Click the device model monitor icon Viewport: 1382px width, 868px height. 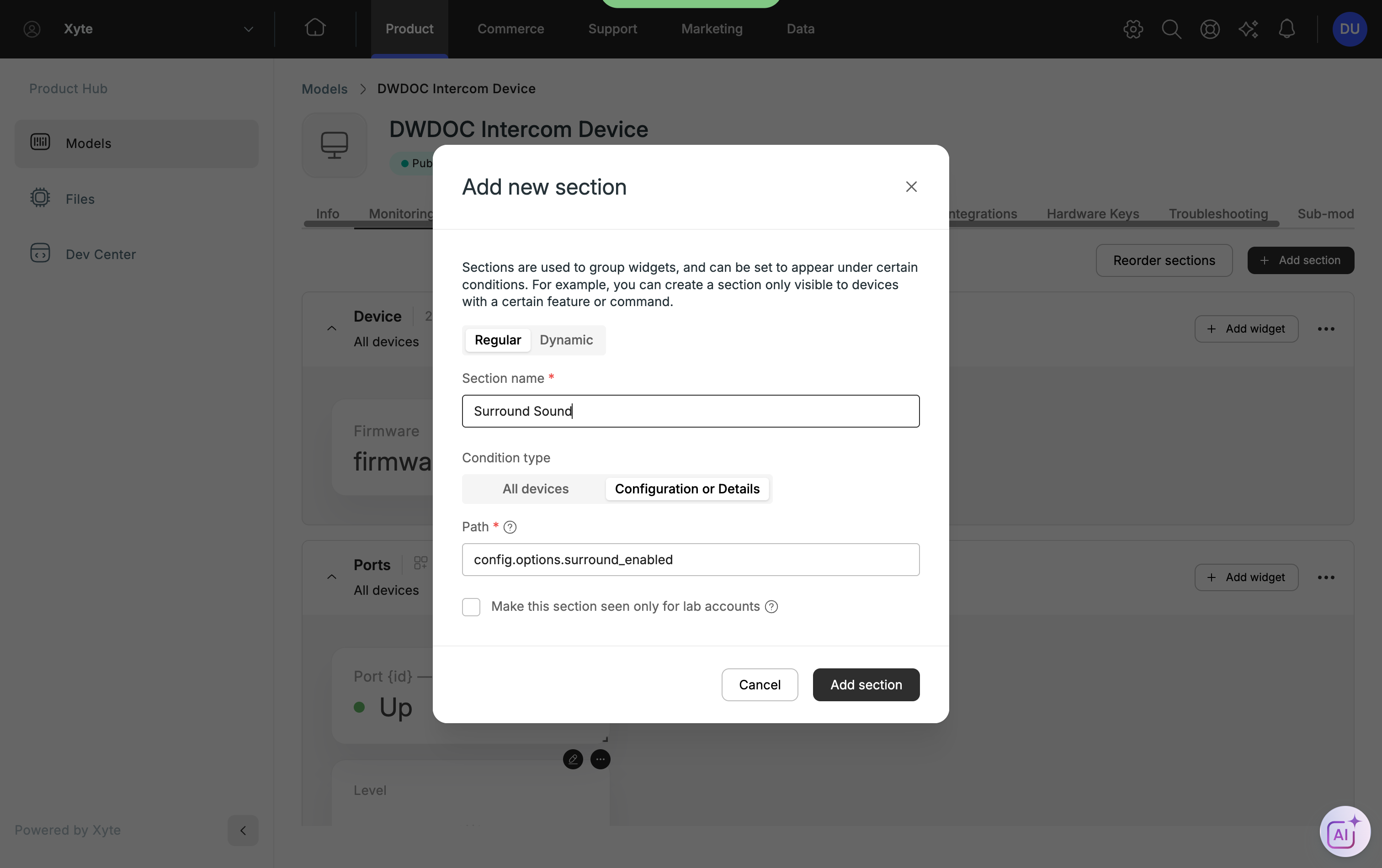pyautogui.click(x=335, y=145)
